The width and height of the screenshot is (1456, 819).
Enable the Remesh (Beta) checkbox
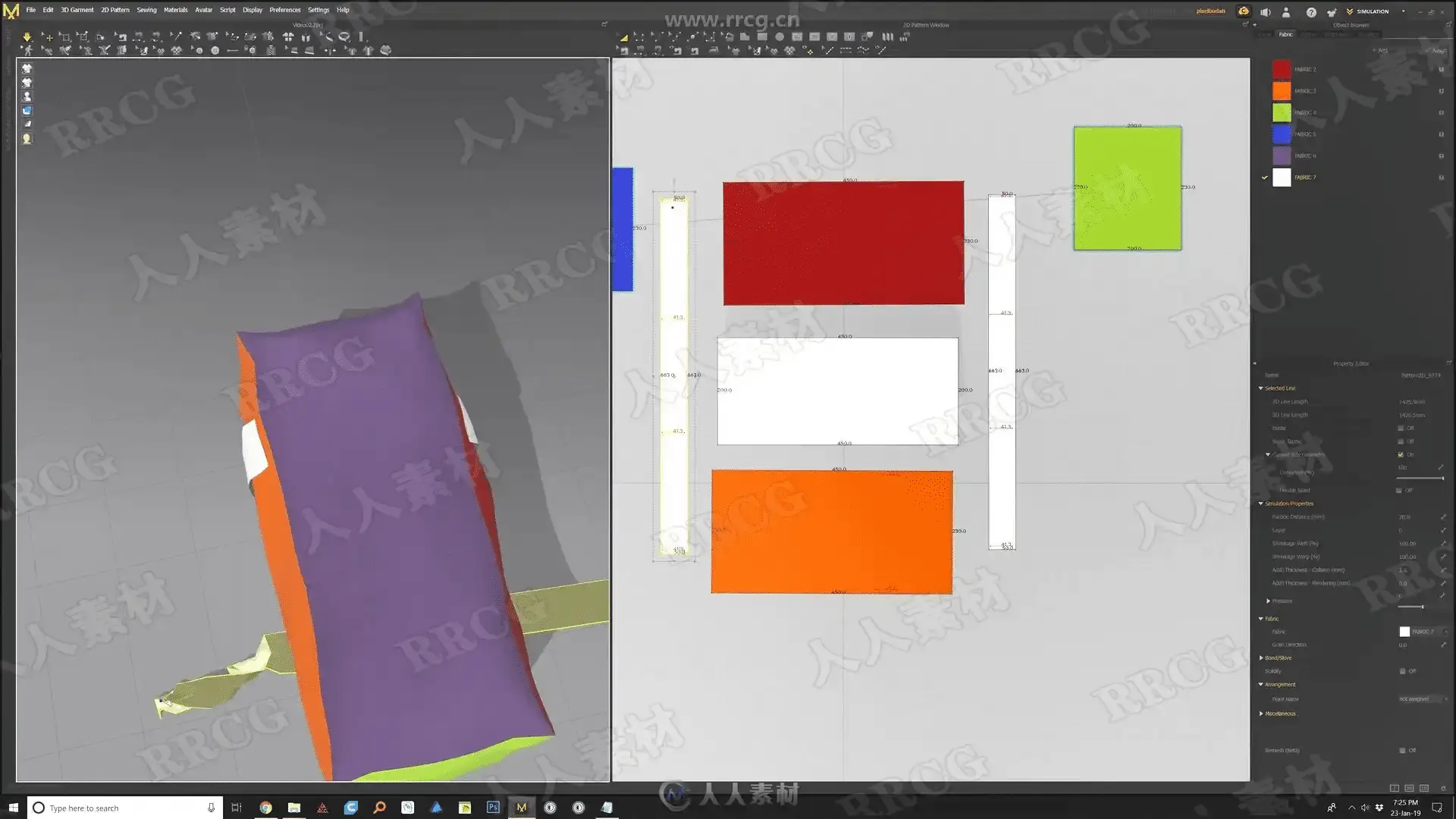[x=1402, y=751]
